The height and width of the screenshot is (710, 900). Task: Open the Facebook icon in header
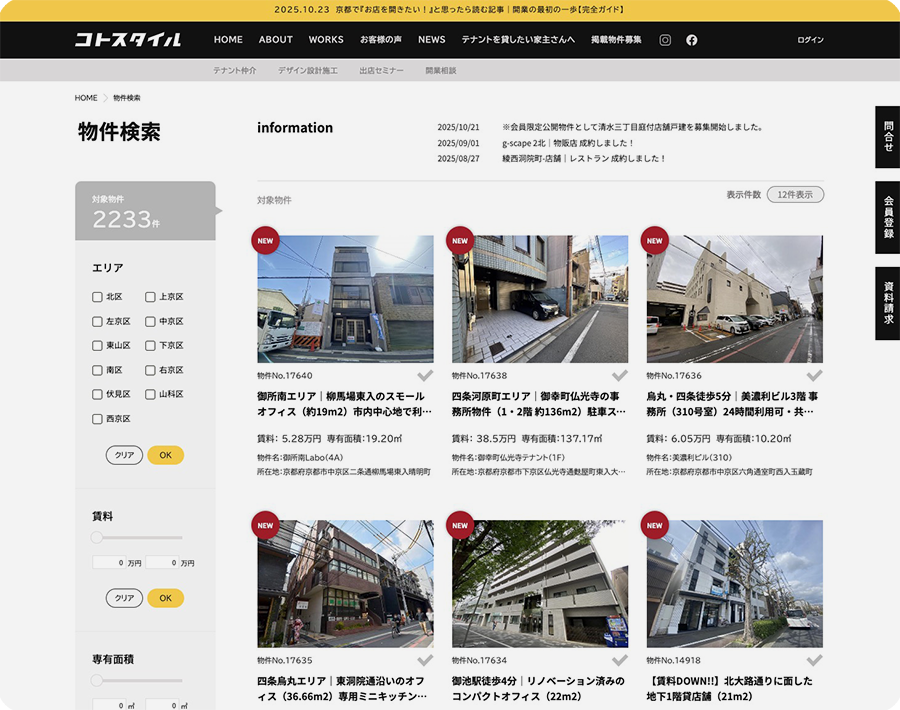point(691,40)
